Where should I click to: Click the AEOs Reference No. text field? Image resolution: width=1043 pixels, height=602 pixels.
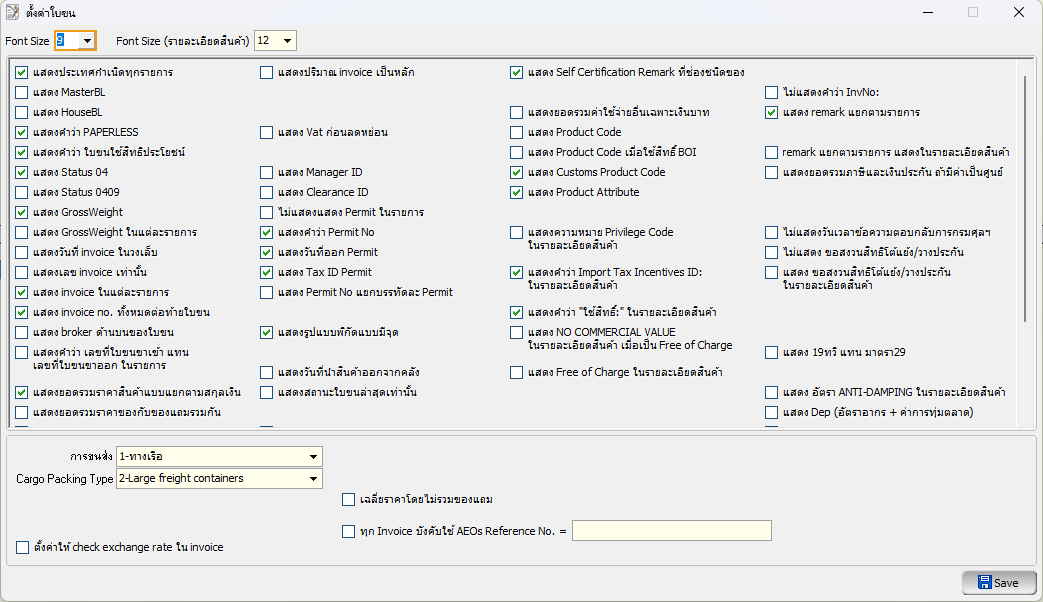(671, 531)
